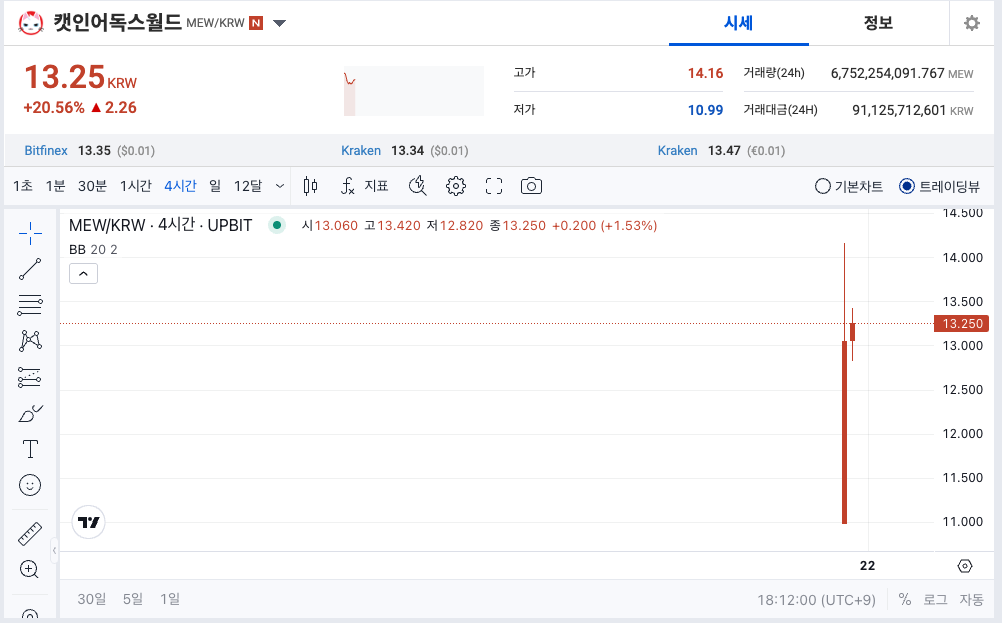Click the low price value 10.99
The height and width of the screenshot is (623, 1002).
click(705, 110)
